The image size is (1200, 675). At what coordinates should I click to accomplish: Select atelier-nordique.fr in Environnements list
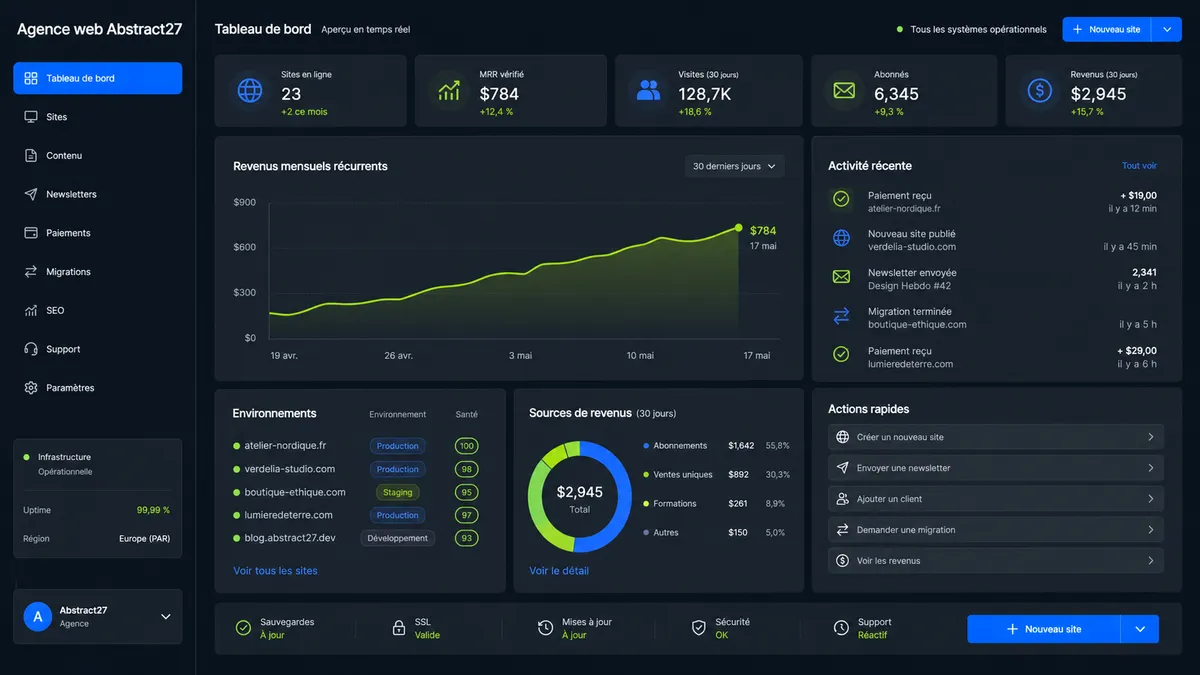tap(285, 446)
